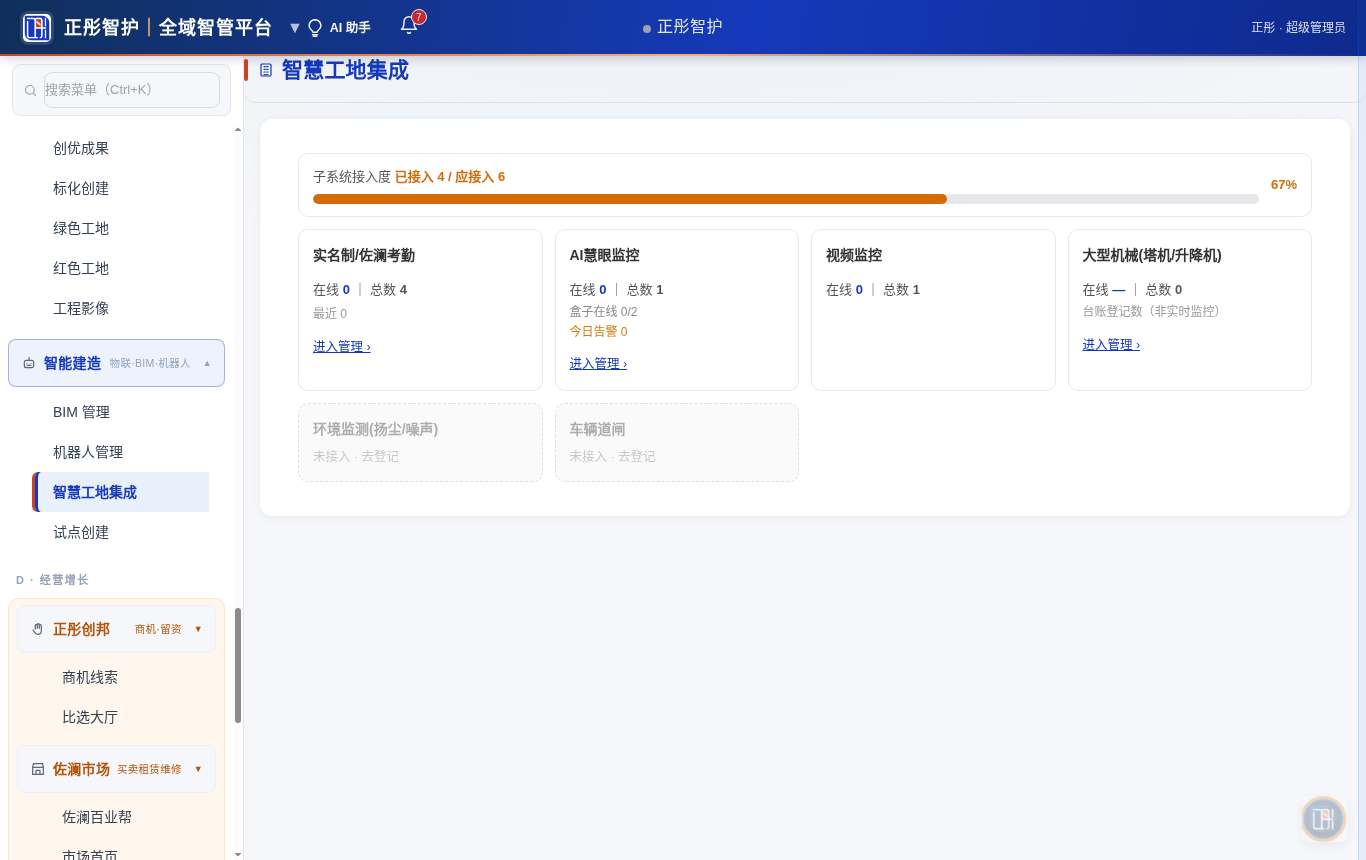Click the center 正彤智护 header label
The width and height of the screenshot is (1366, 860).
point(689,26)
